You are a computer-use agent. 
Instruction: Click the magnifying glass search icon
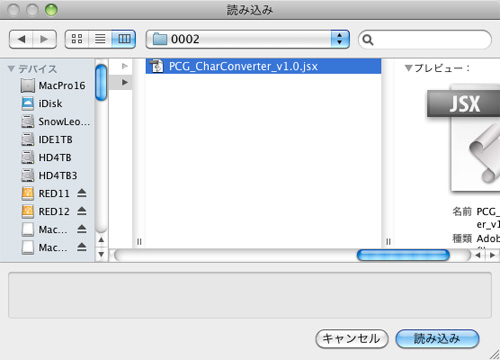pos(368,40)
